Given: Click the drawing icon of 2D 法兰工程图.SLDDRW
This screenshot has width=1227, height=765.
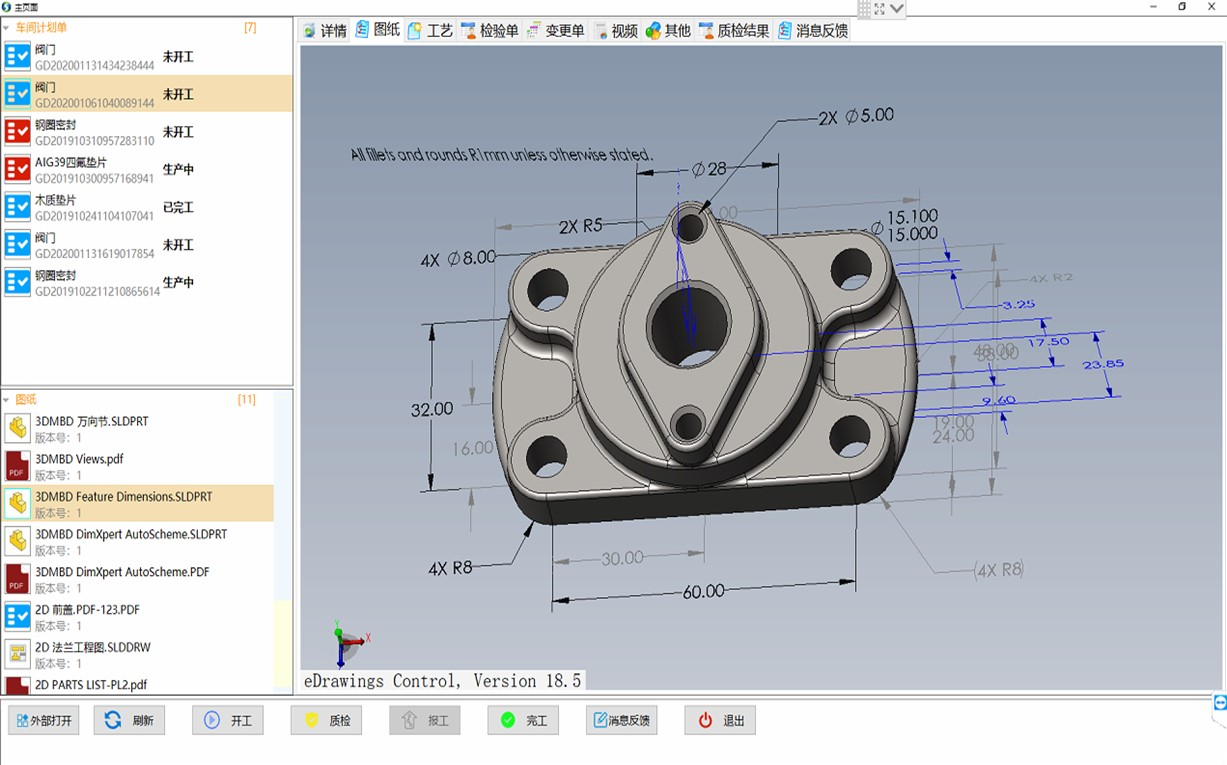Looking at the screenshot, I should point(17,653).
